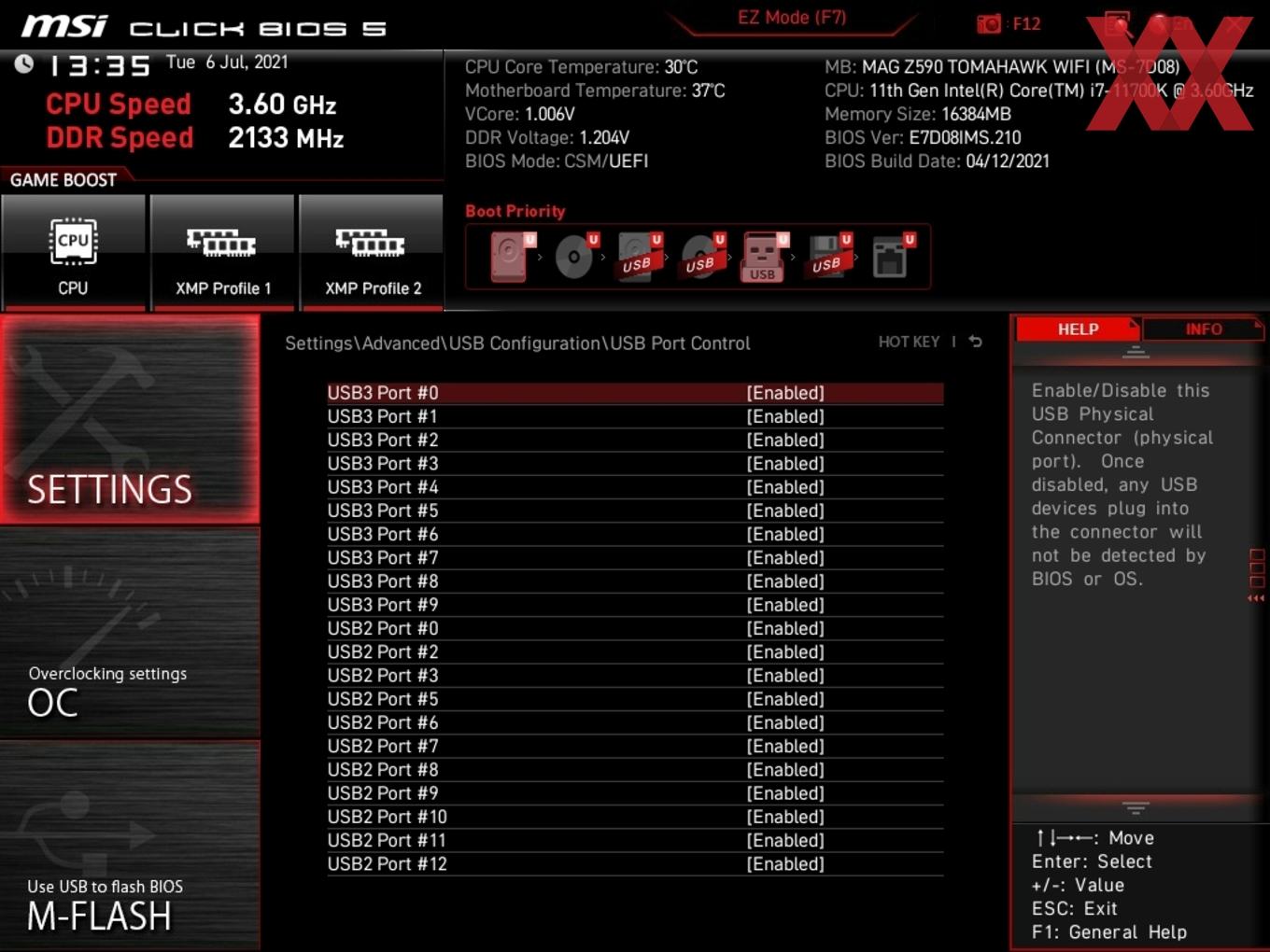Viewport: 1270px width, 952px height.
Task: Select the USB2 Port #8 row label
Action: 383,770
